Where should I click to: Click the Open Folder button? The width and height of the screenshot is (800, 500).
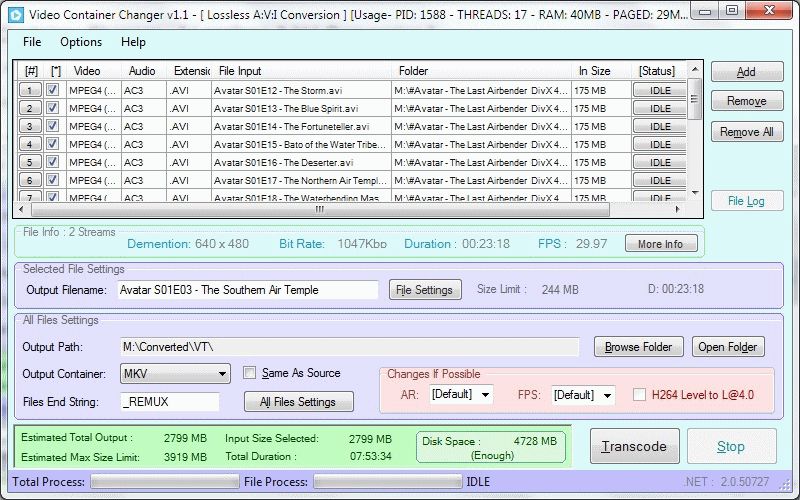(x=728, y=347)
